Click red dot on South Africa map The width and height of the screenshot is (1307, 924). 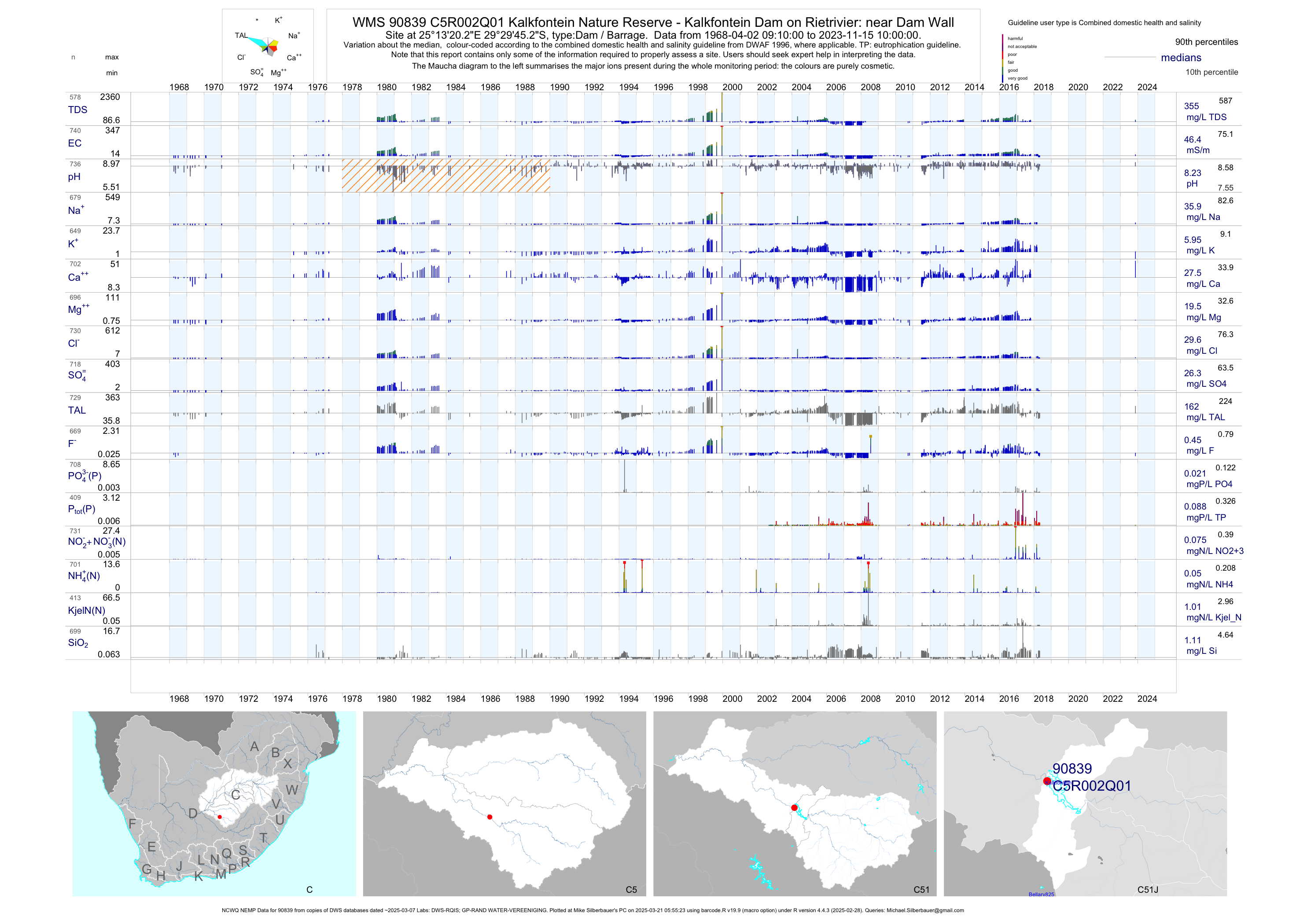click(x=220, y=817)
